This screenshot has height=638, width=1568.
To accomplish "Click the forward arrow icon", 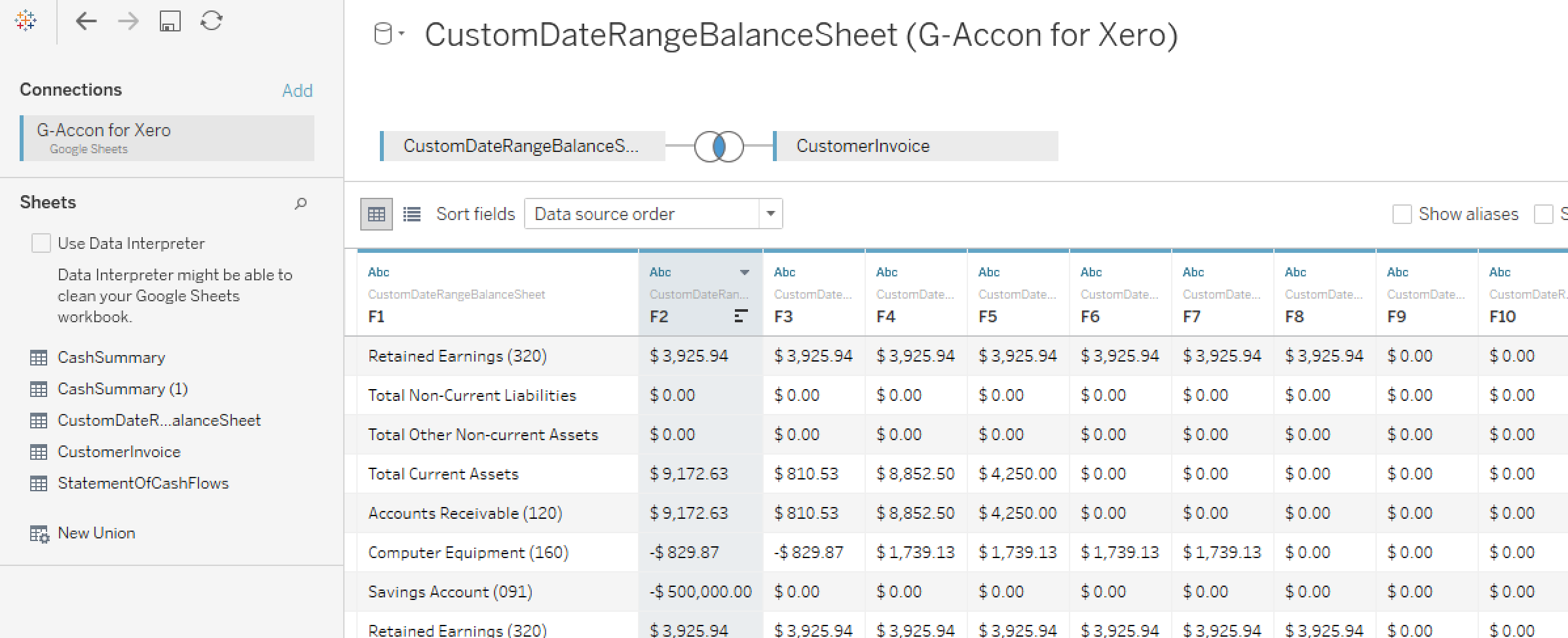I will pos(128,22).
